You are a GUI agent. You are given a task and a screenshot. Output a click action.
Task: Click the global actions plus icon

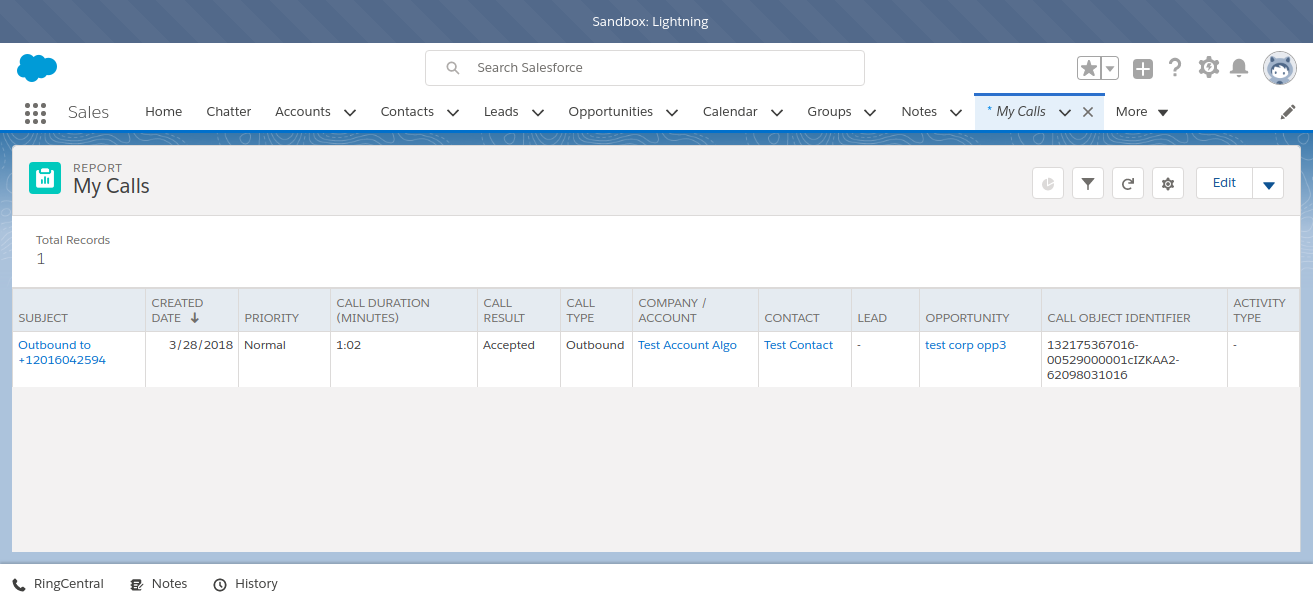(1142, 68)
